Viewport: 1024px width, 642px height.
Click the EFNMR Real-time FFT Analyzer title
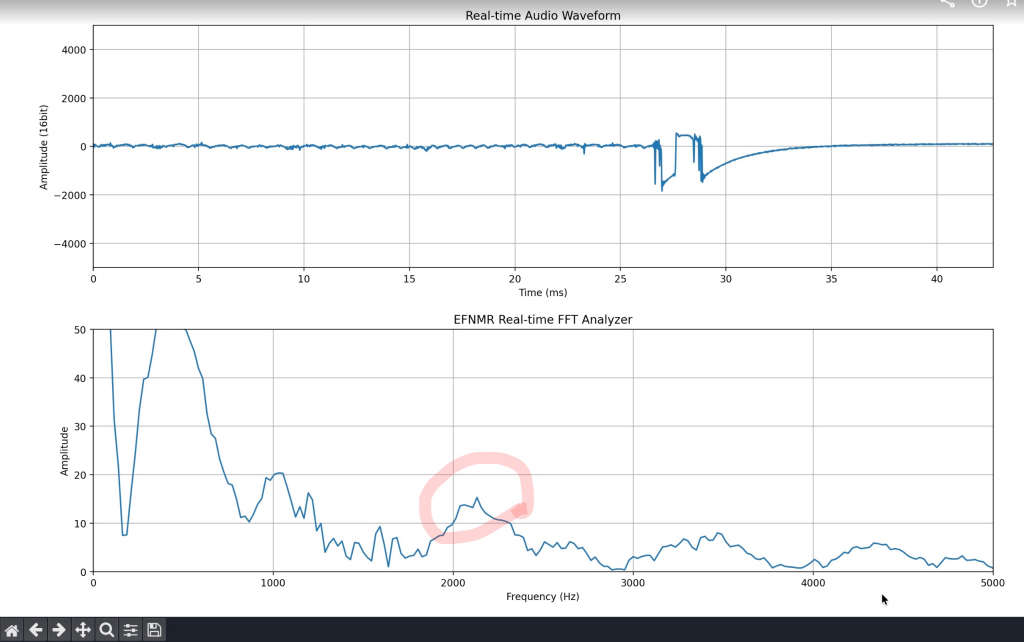point(543,319)
